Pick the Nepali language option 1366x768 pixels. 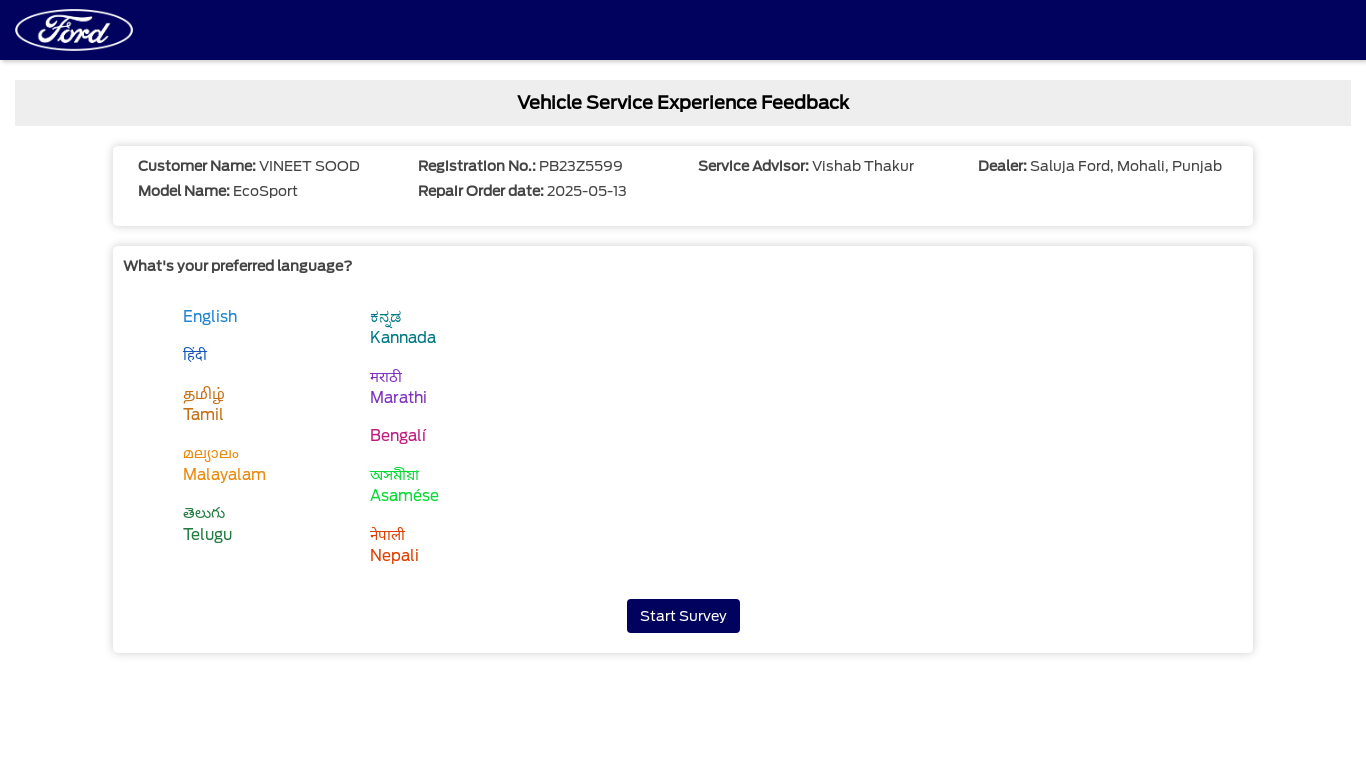(394, 545)
